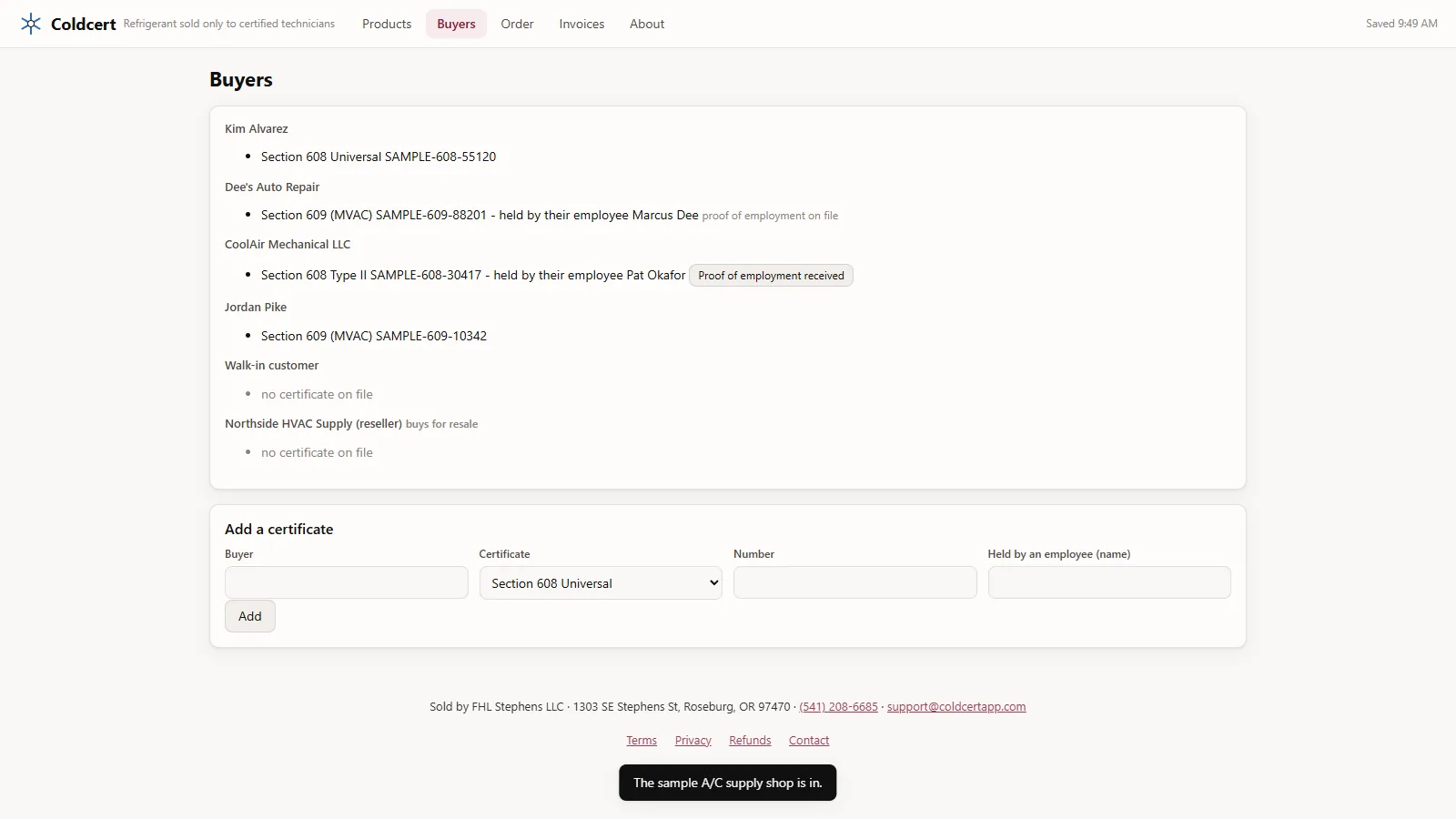The width and height of the screenshot is (1456, 819).
Task: Click the Coldcert snowflake logo icon
Action: 31,24
